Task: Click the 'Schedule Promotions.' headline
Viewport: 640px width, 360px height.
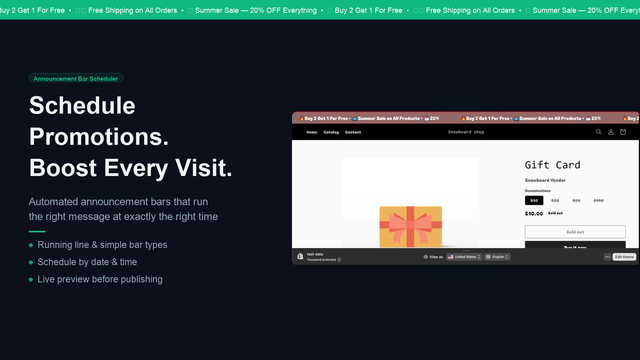Action: [99, 121]
